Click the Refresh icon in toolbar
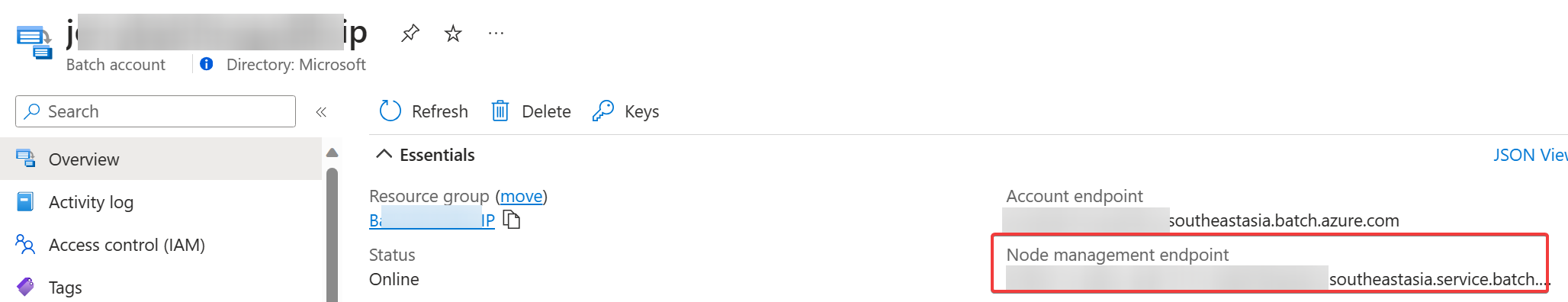Viewport: 1568px width, 302px height. tap(390, 111)
